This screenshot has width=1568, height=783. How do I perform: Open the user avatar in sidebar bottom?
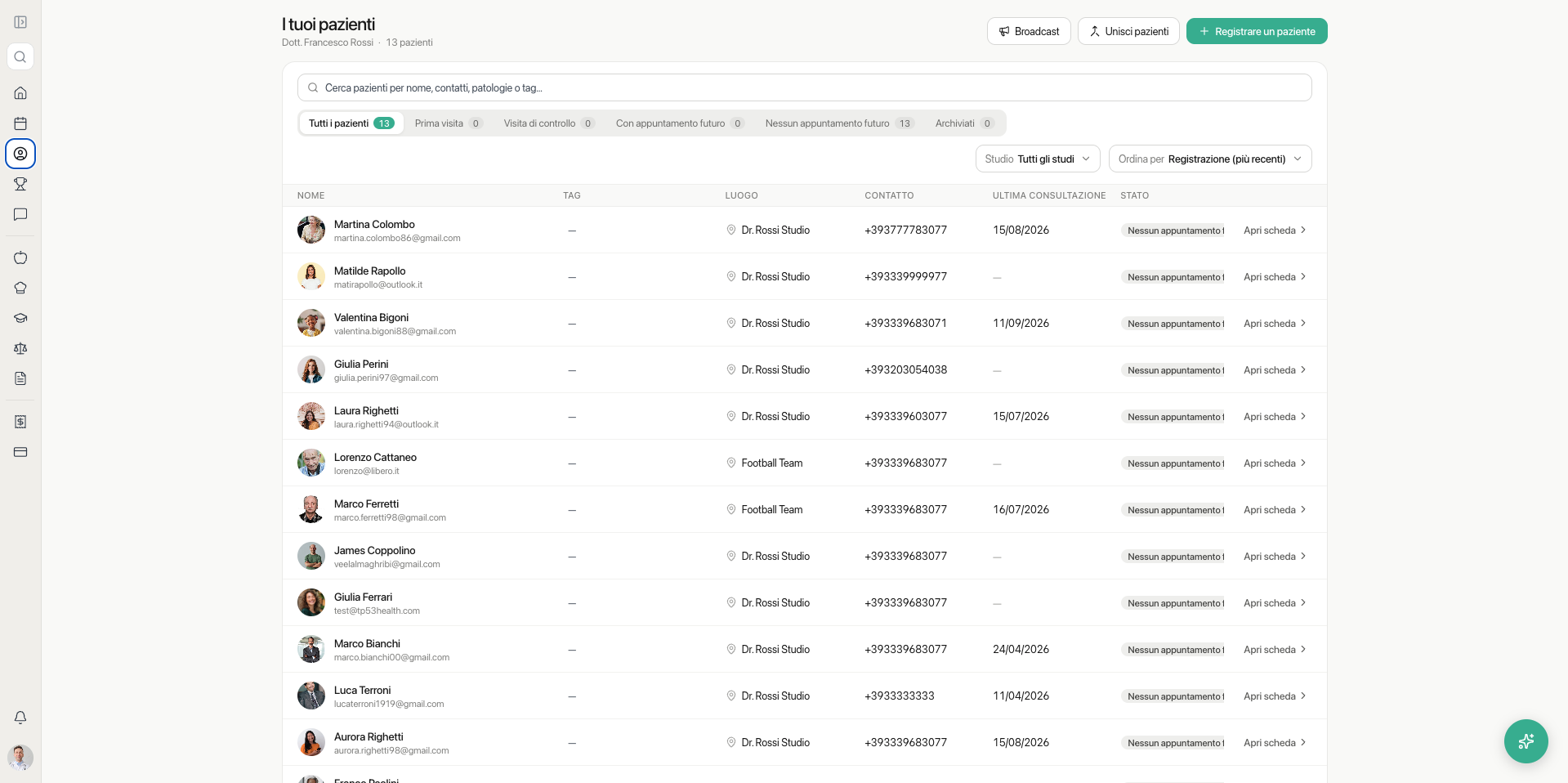(x=20, y=757)
